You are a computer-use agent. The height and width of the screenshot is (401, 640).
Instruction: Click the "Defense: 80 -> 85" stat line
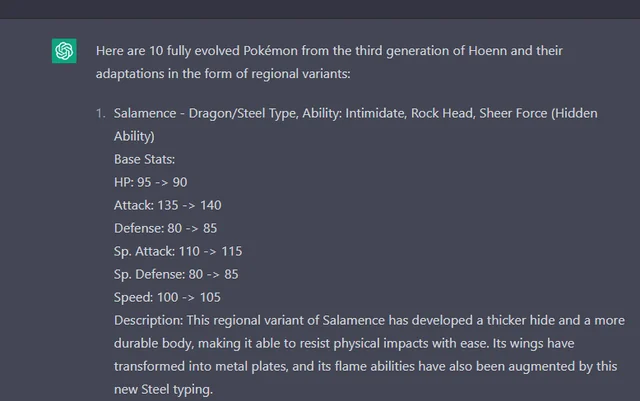coord(165,228)
